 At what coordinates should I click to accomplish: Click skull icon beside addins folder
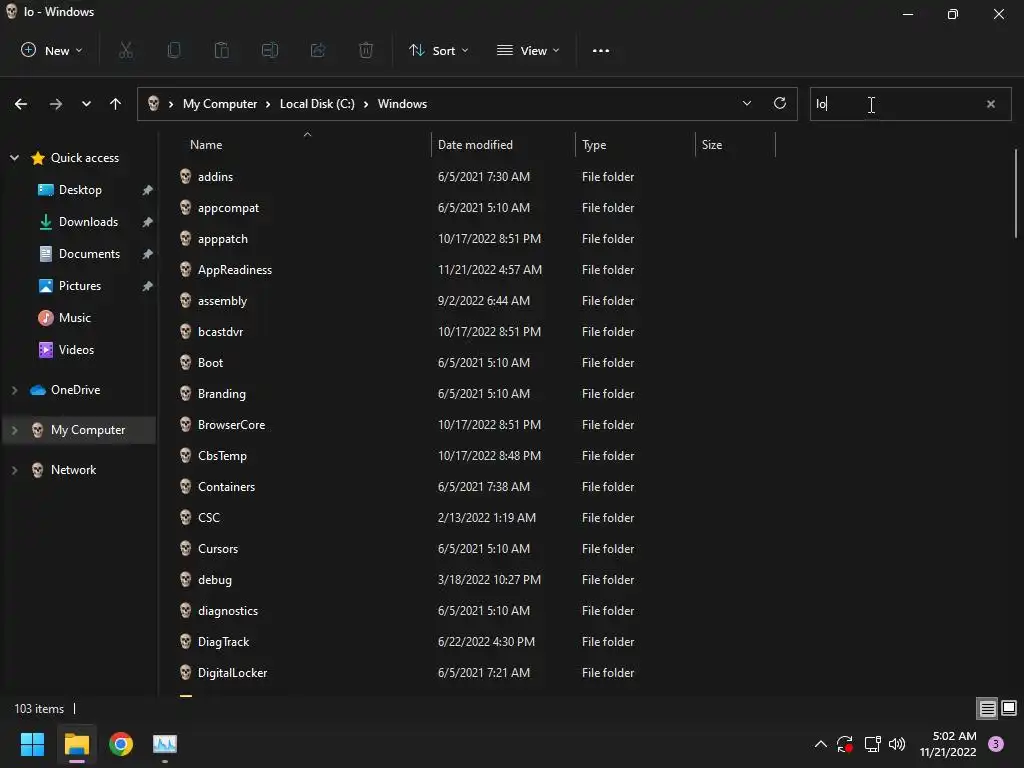(x=185, y=176)
